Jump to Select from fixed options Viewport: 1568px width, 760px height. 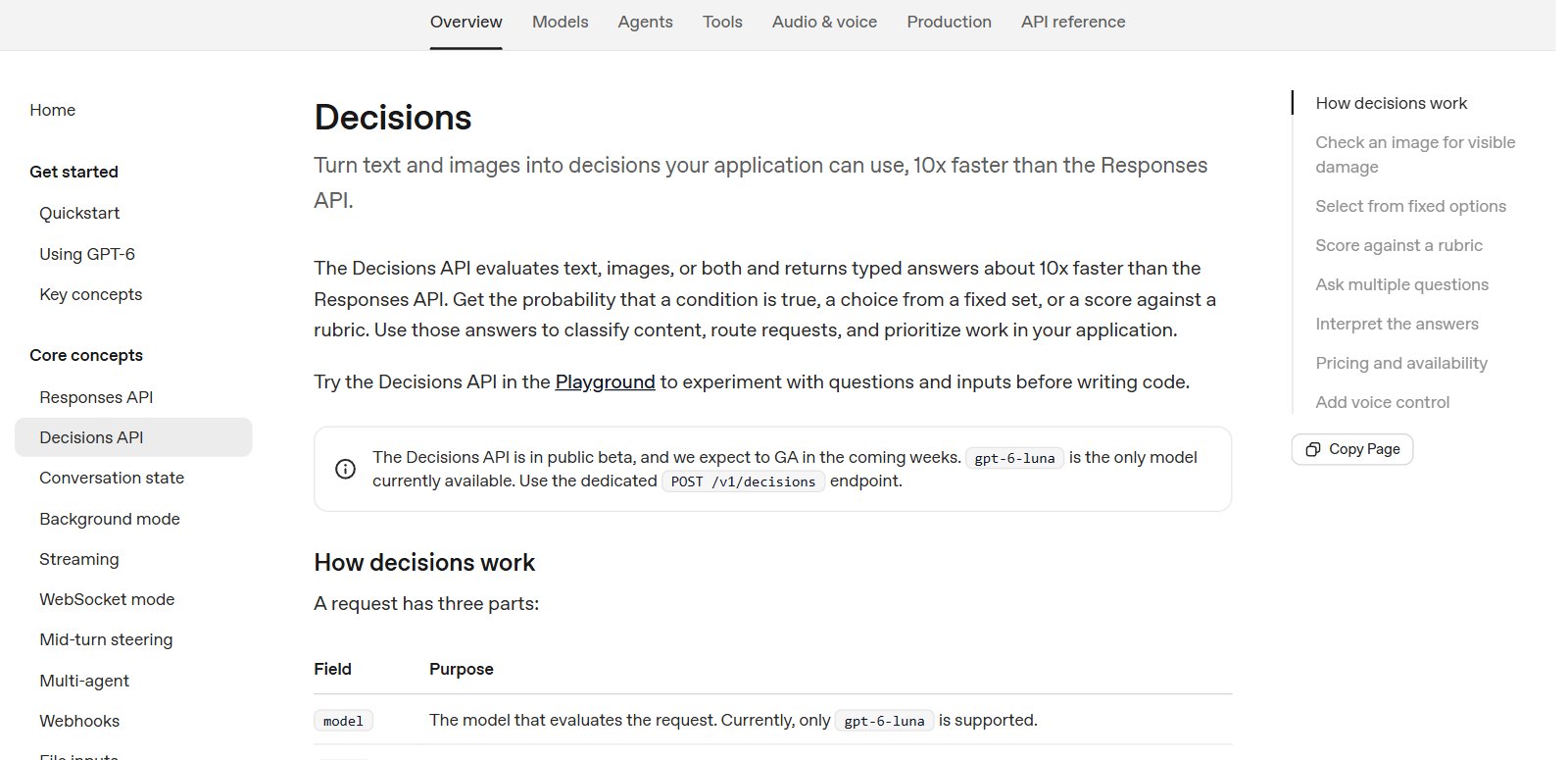pyautogui.click(x=1410, y=206)
